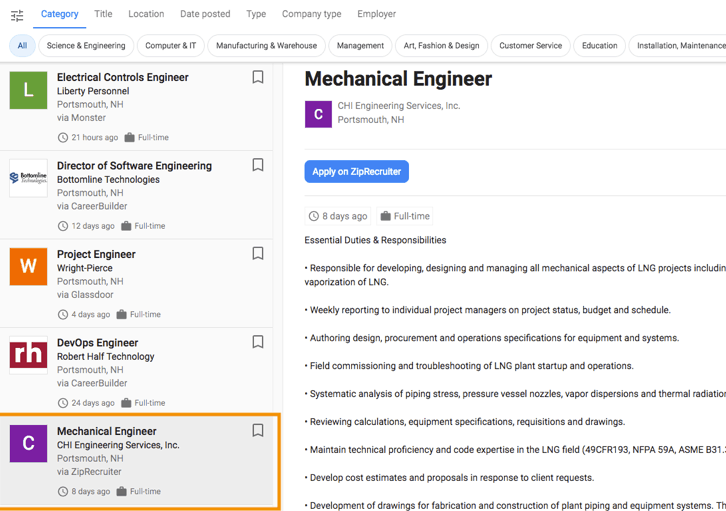Open the DevOps Engineer listing title
The image size is (726, 511).
pos(98,343)
